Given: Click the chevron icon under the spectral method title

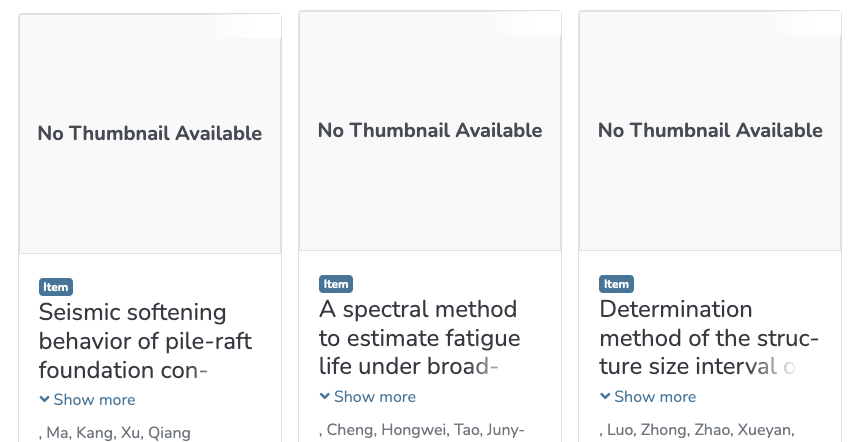Looking at the screenshot, I should pyautogui.click(x=325, y=396).
